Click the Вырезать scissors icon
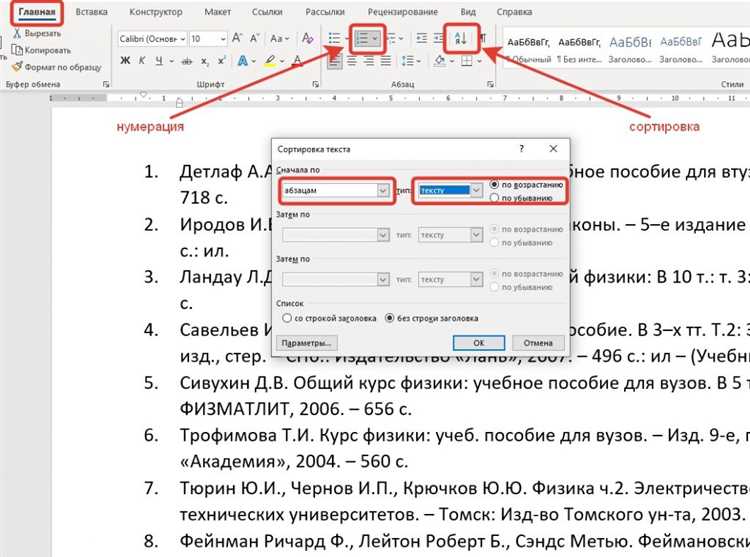Screen dimensions: 750x557 (x=17, y=33)
